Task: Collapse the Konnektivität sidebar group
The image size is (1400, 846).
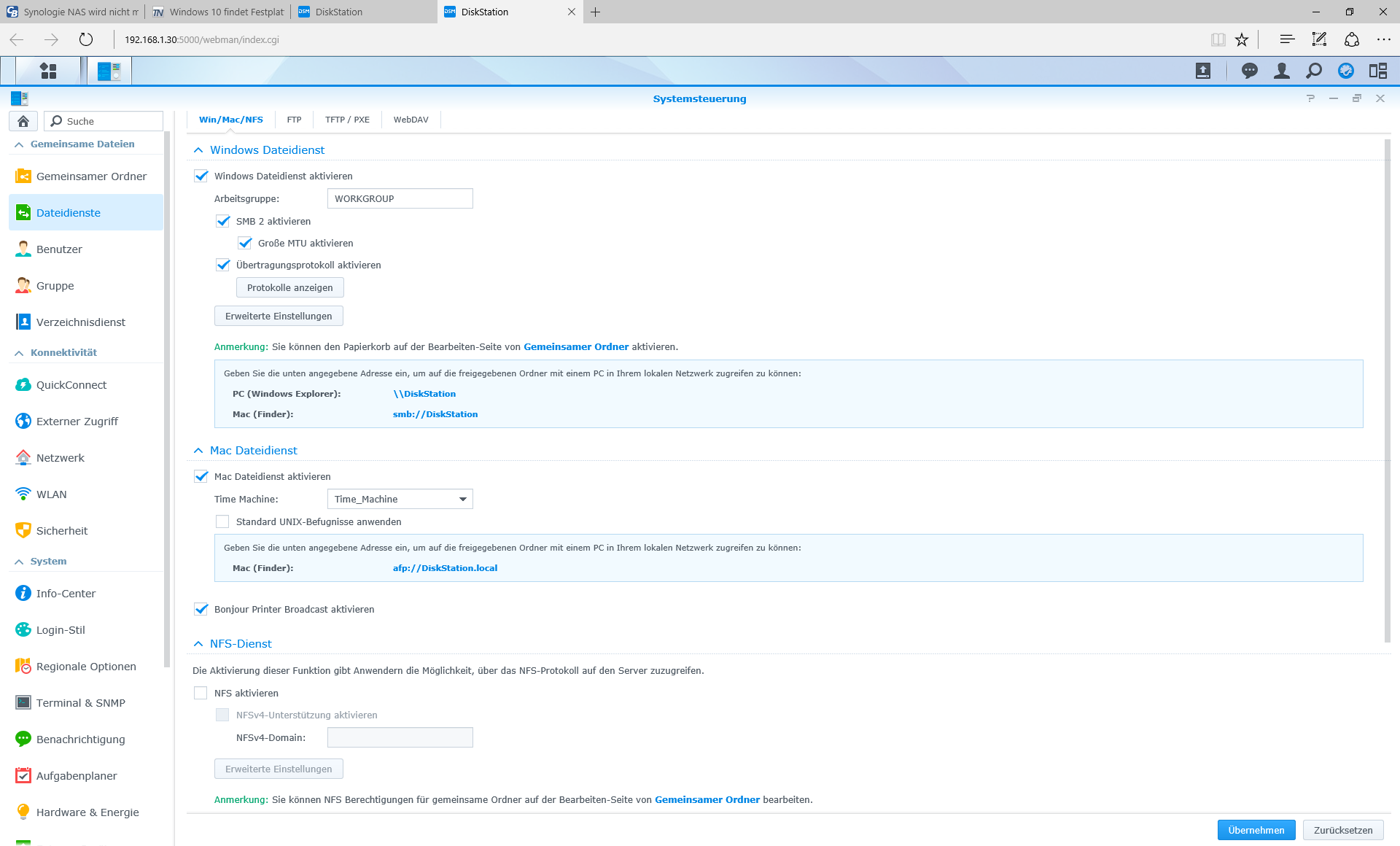Action: (x=20, y=353)
